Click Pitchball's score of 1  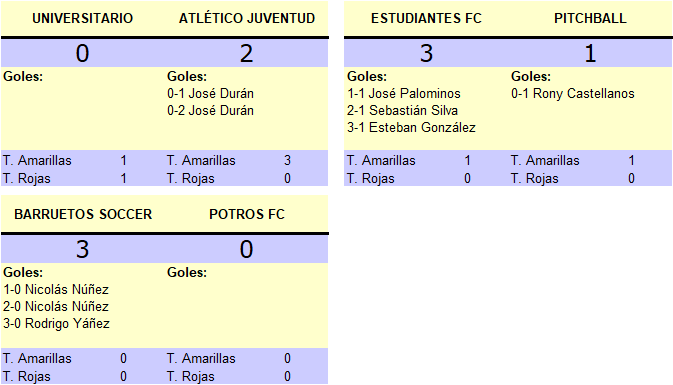[x=590, y=53]
